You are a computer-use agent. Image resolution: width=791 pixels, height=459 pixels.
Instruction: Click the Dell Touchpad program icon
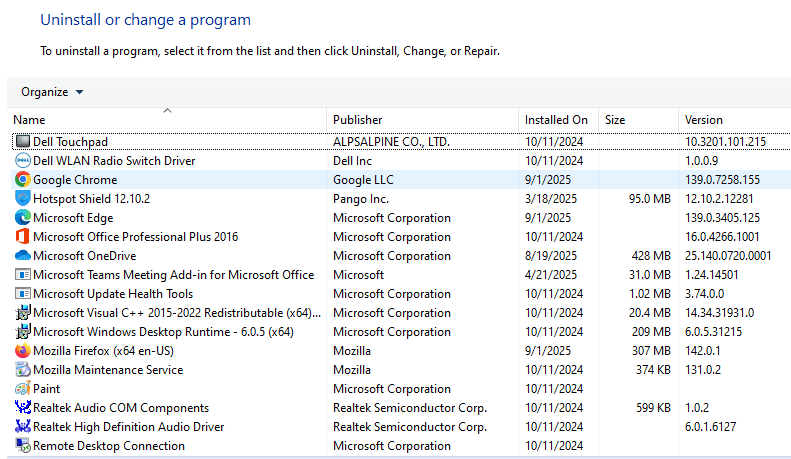23,141
